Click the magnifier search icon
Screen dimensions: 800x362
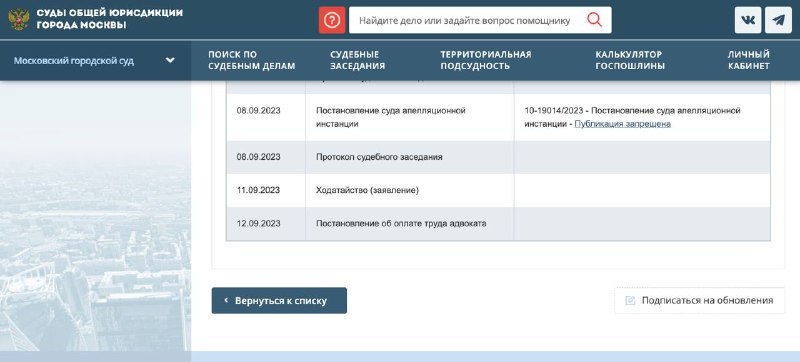(594, 20)
